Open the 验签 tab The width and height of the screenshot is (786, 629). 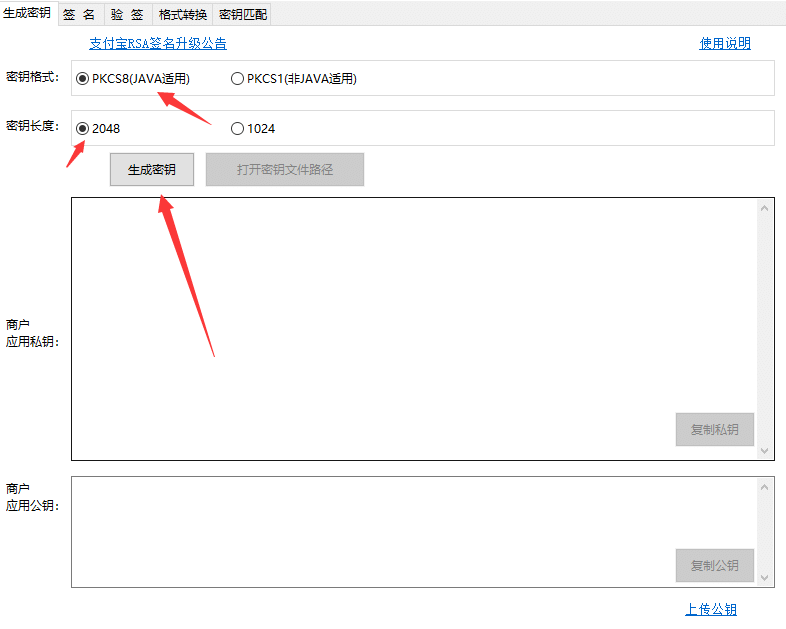tap(128, 14)
